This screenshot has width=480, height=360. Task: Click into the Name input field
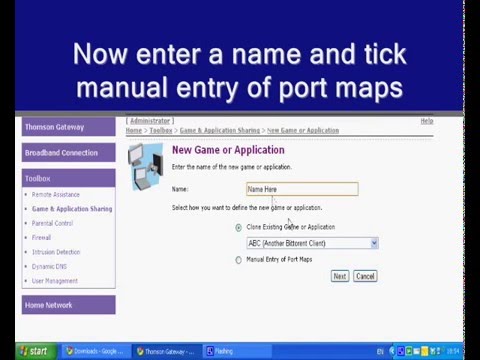click(302, 189)
